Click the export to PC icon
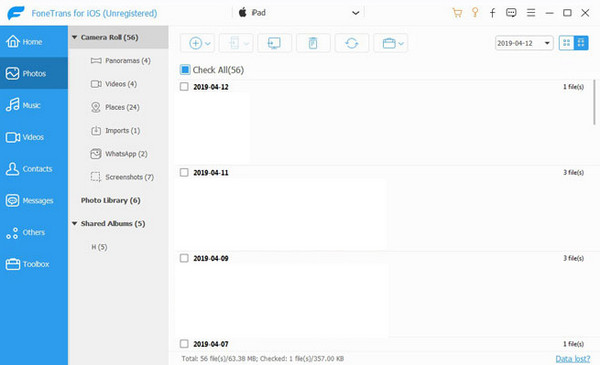Viewport: 600px width, 365px height. point(274,43)
